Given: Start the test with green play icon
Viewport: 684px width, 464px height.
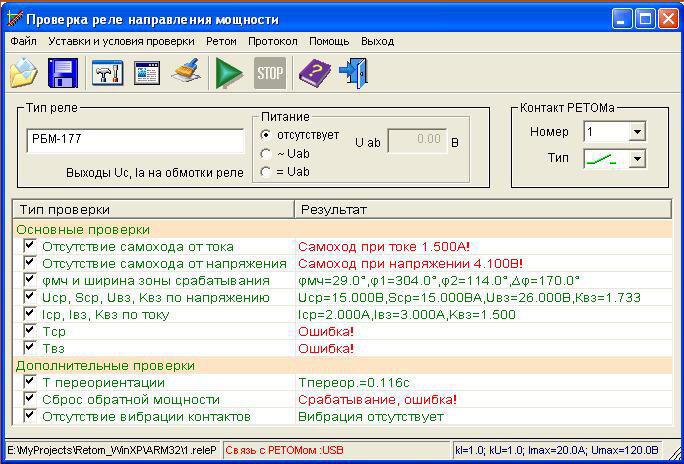Looking at the screenshot, I should 229,73.
